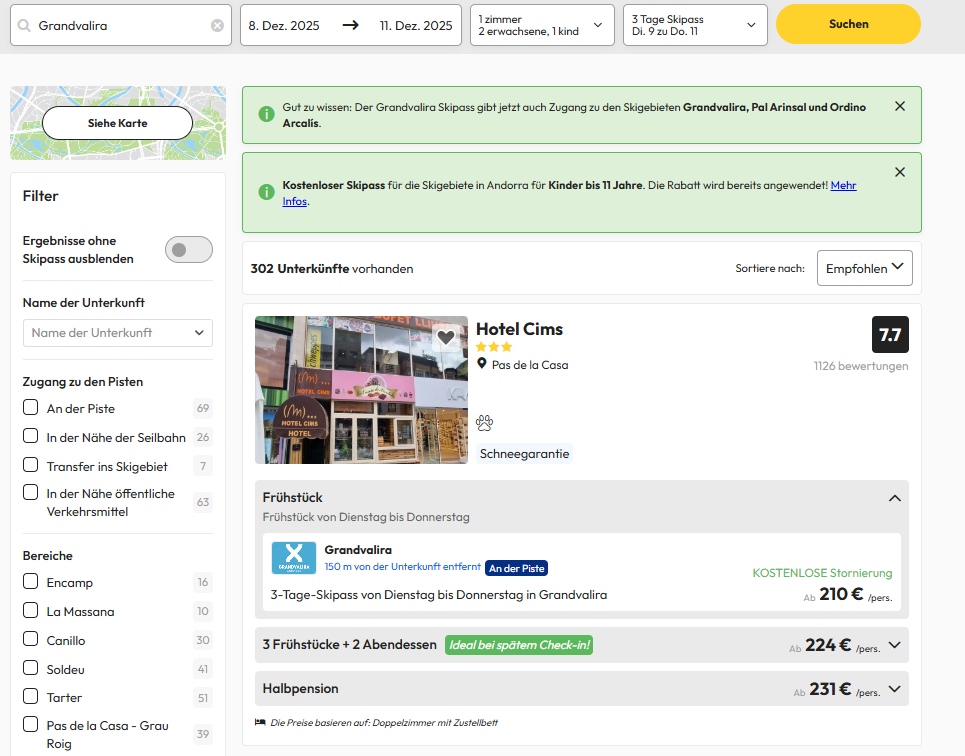The height and width of the screenshot is (756, 965).
Task: Check Pas de la Casa - Grau Roig
Action: click(30, 725)
